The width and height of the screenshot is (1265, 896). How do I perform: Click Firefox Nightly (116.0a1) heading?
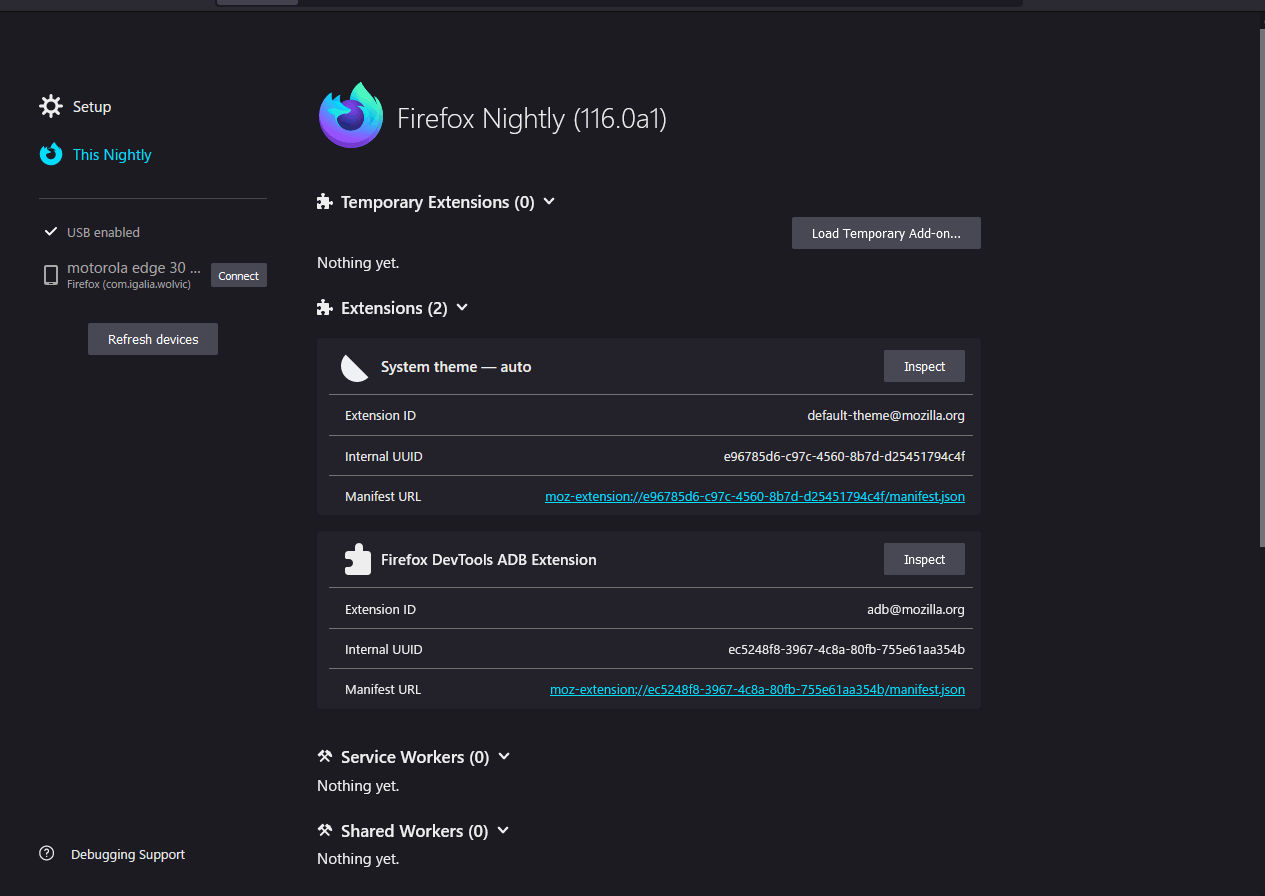tap(532, 118)
